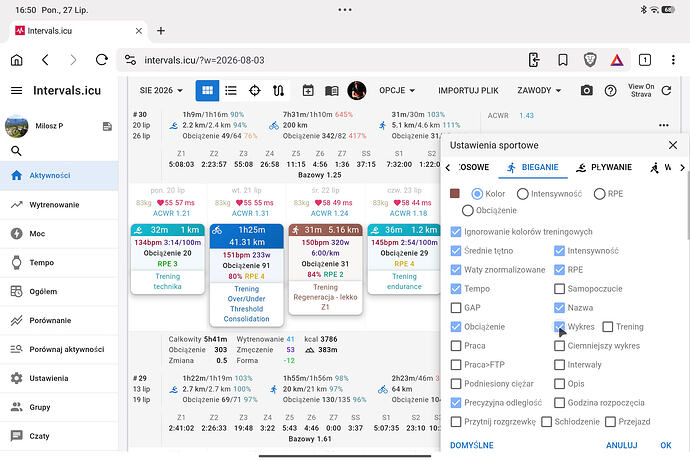
Task: Open the ZAWODY dropdown
Action: [539, 90]
